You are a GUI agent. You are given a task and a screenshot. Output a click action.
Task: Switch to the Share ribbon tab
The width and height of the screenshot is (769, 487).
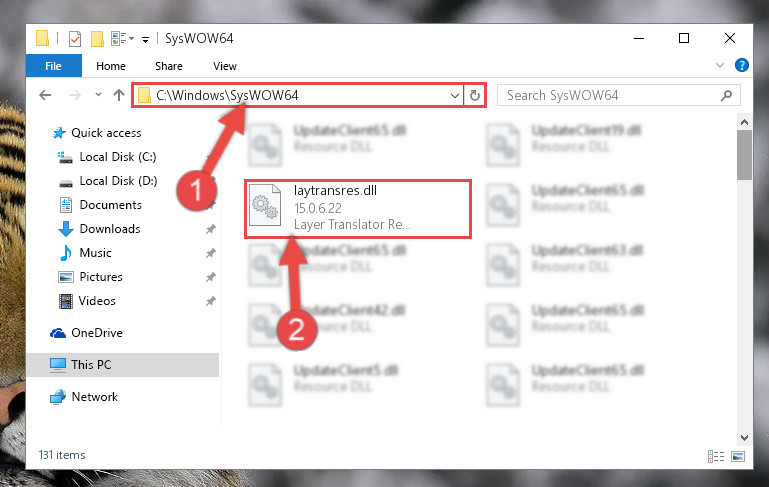click(169, 66)
